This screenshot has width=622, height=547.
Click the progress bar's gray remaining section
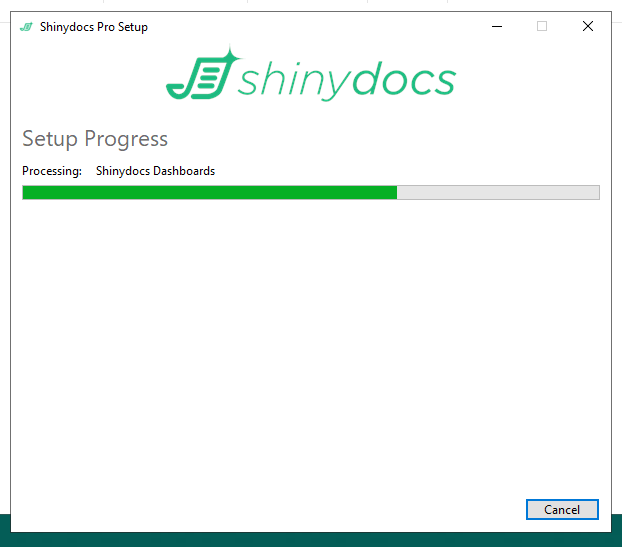pos(497,192)
